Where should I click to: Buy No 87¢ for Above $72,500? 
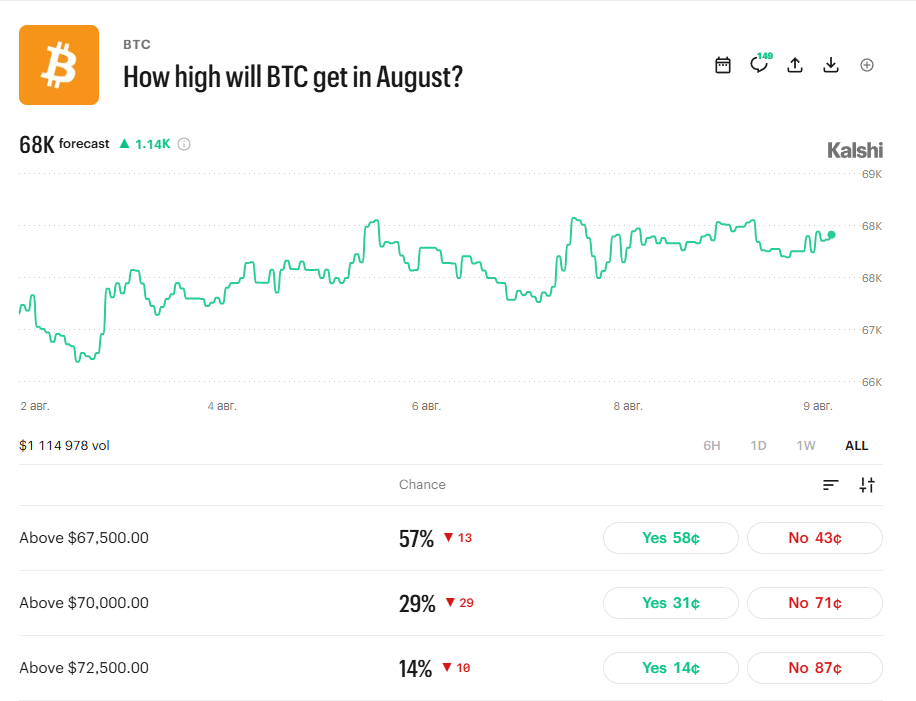pyautogui.click(x=815, y=668)
